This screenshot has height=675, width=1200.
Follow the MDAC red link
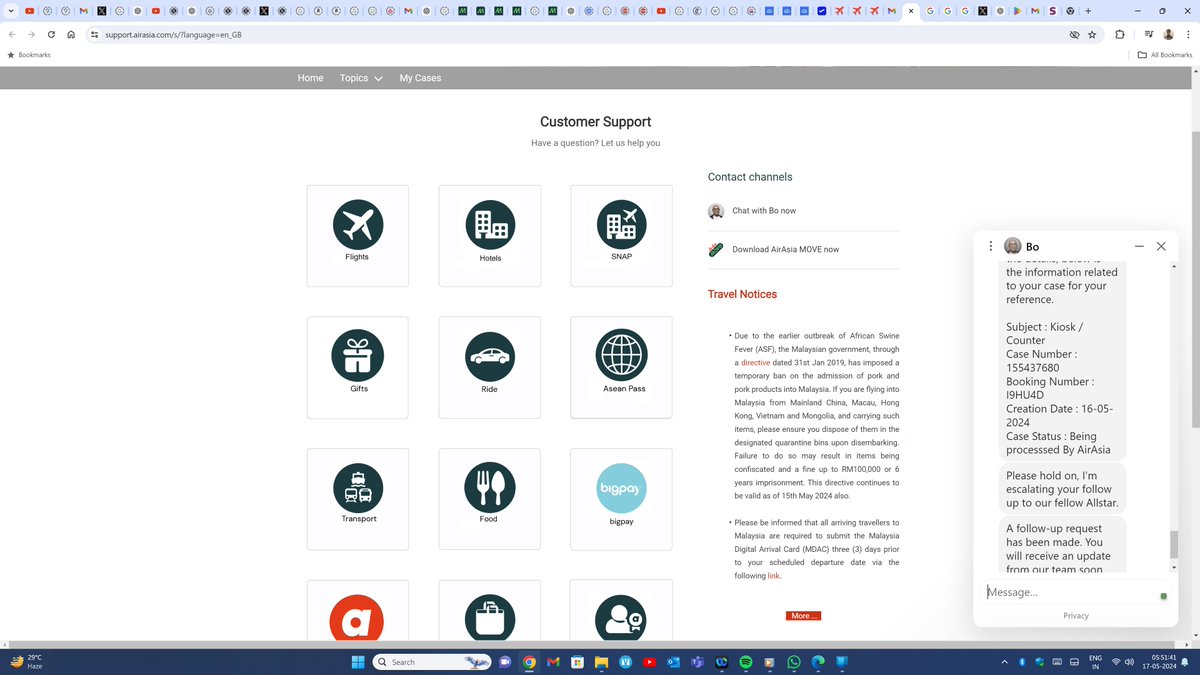(x=773, y=576)
